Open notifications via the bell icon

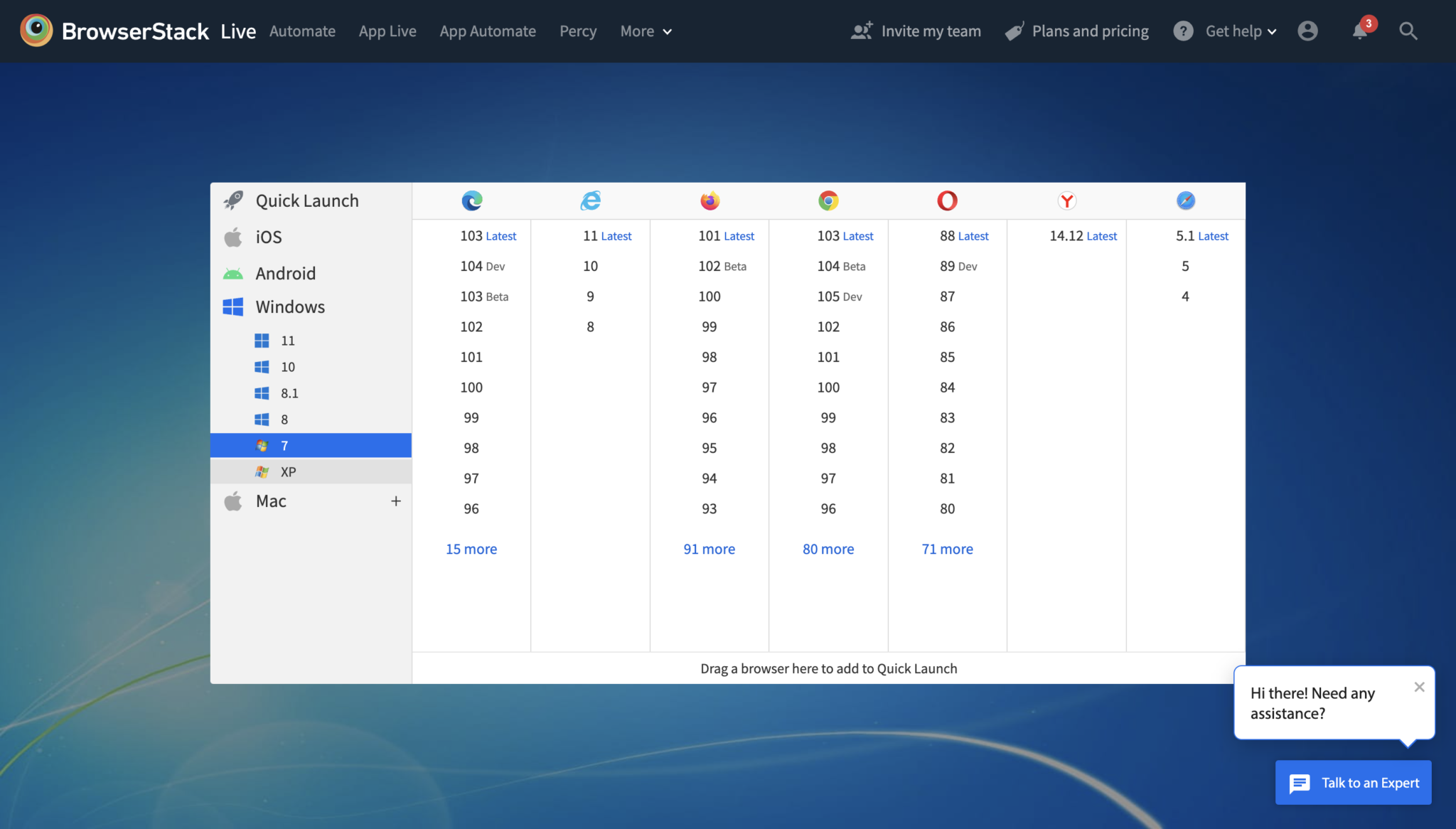tap(1360, 31)
